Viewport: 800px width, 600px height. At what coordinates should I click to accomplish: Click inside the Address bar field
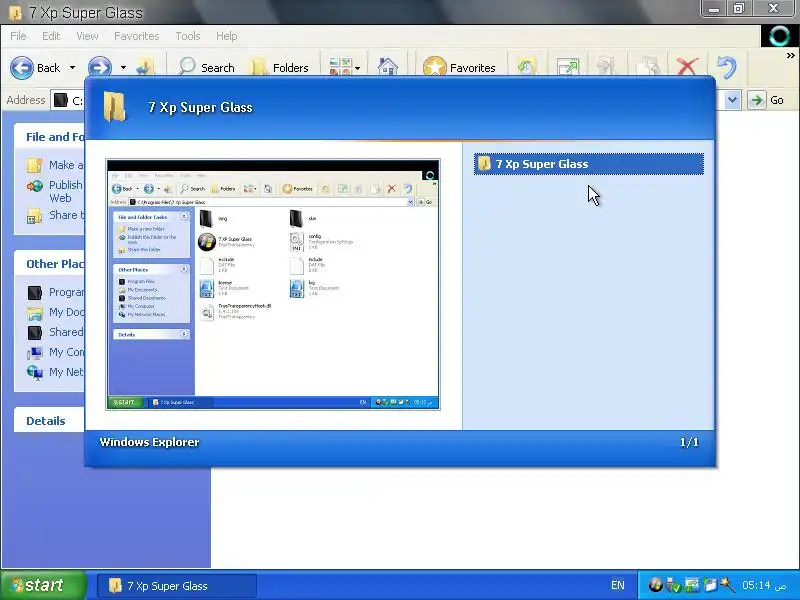[69, 101]
